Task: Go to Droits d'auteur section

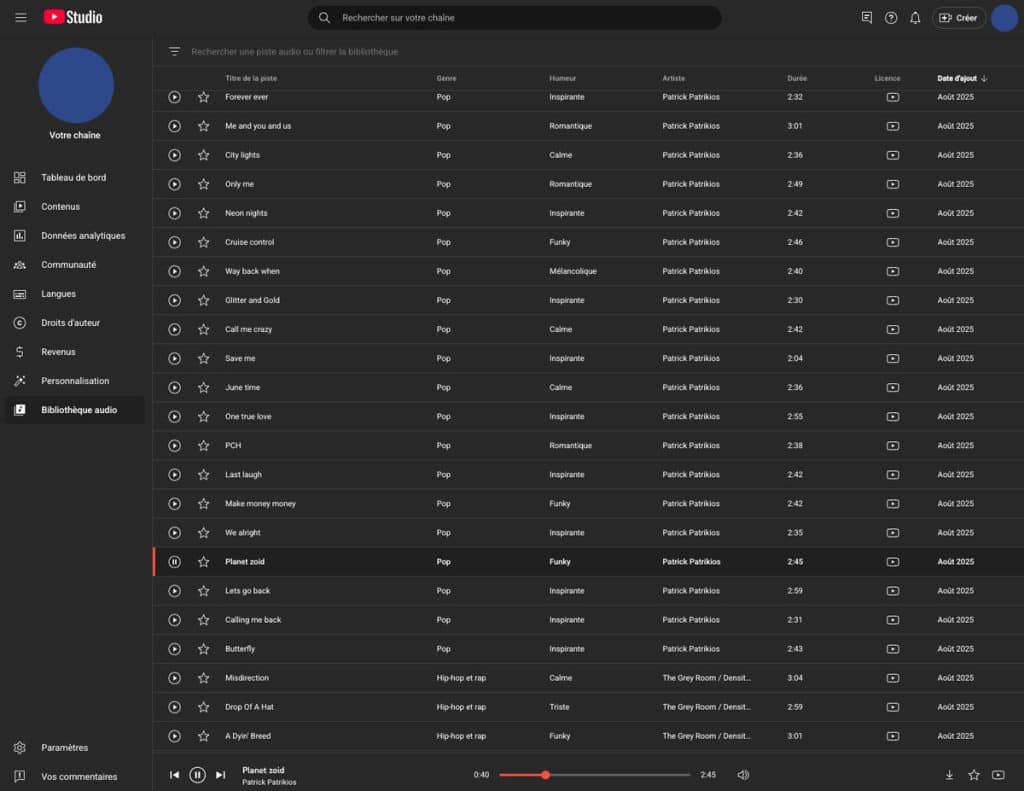Action: [70, 323]
